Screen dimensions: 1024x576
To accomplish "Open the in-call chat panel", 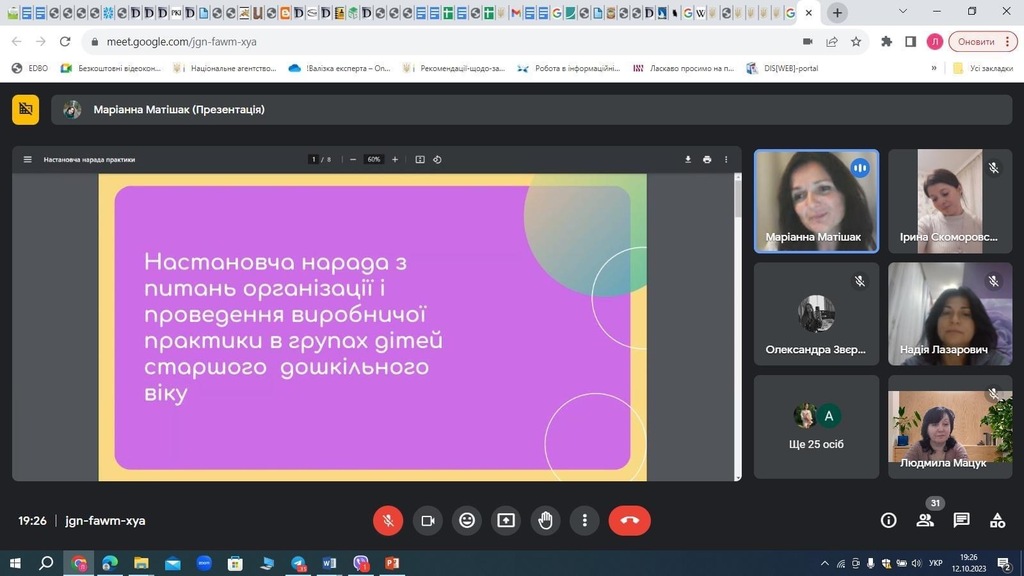I will point(961,520).
